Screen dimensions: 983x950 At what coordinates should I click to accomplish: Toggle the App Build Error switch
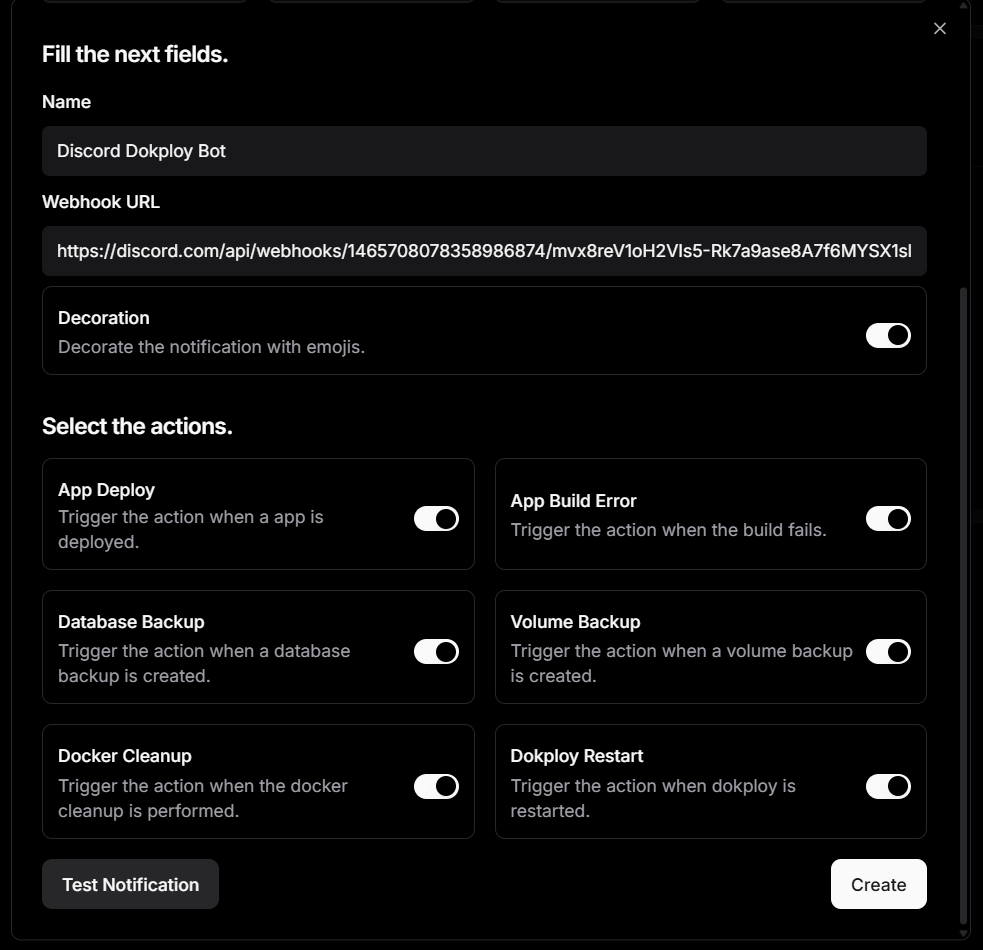[888, 518]
